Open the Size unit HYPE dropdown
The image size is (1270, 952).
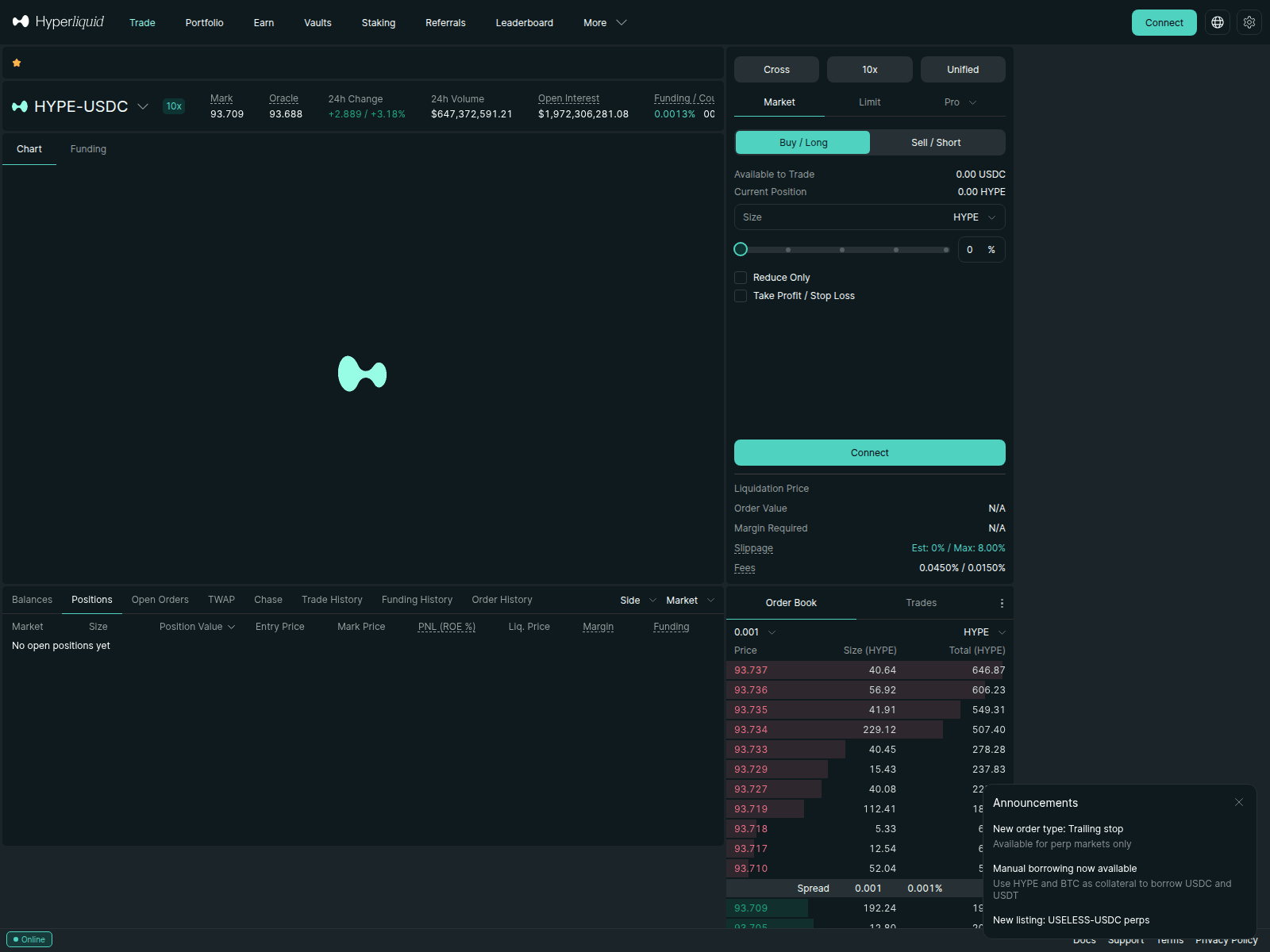point(975,217)
